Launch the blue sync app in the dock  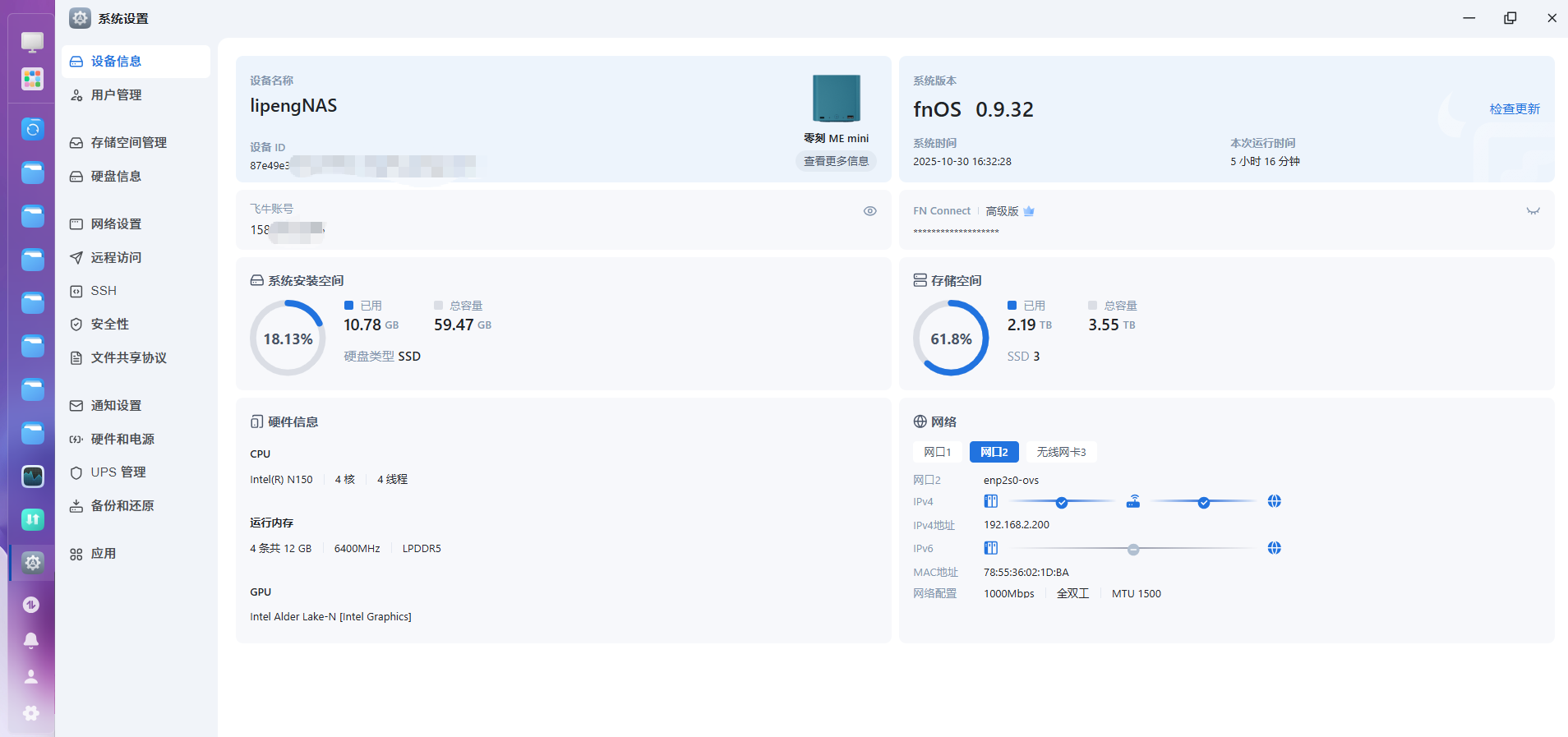pos(32,129)
